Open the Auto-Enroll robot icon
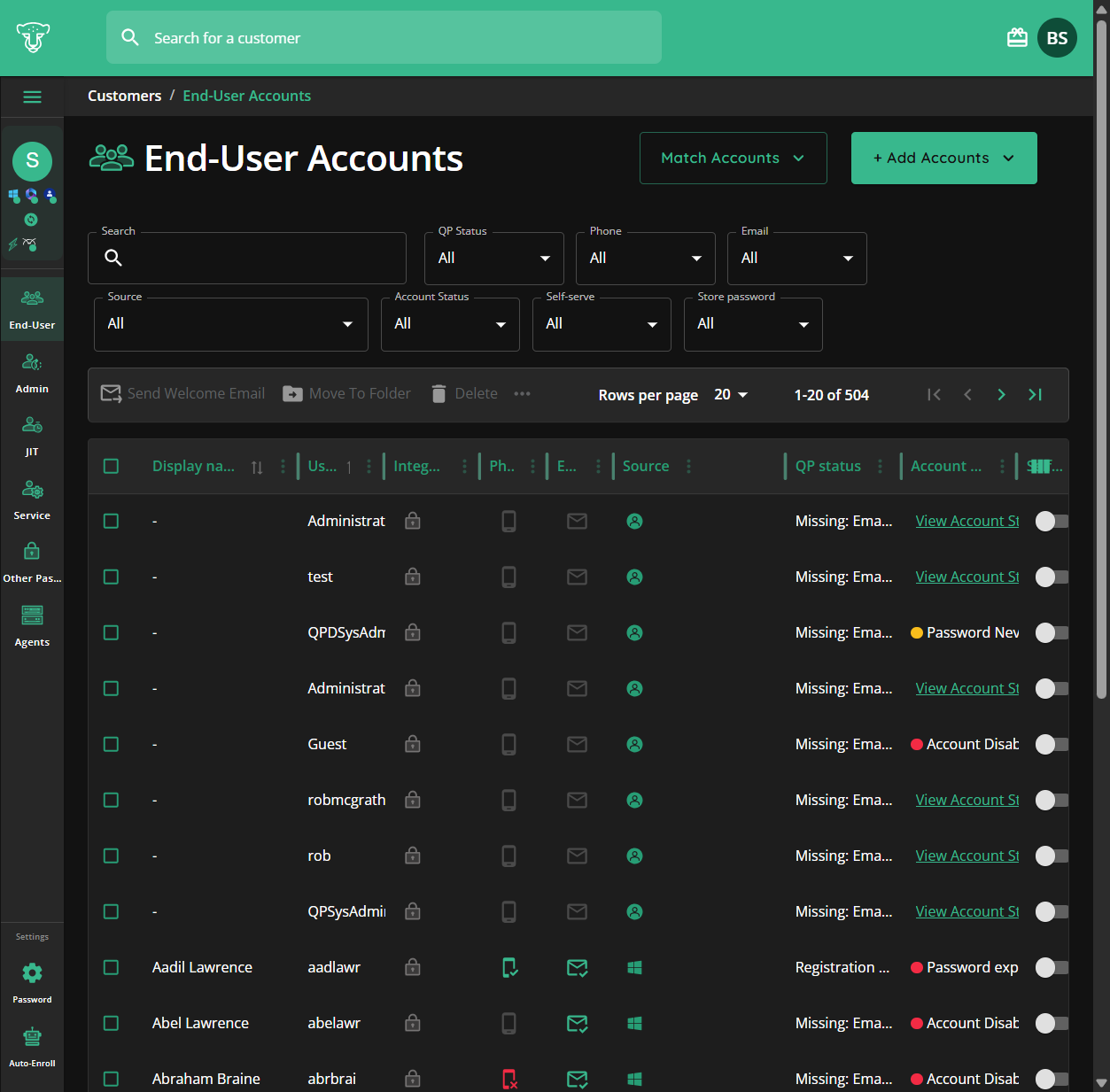Screen dimensions: 1110x1092 32,1036
